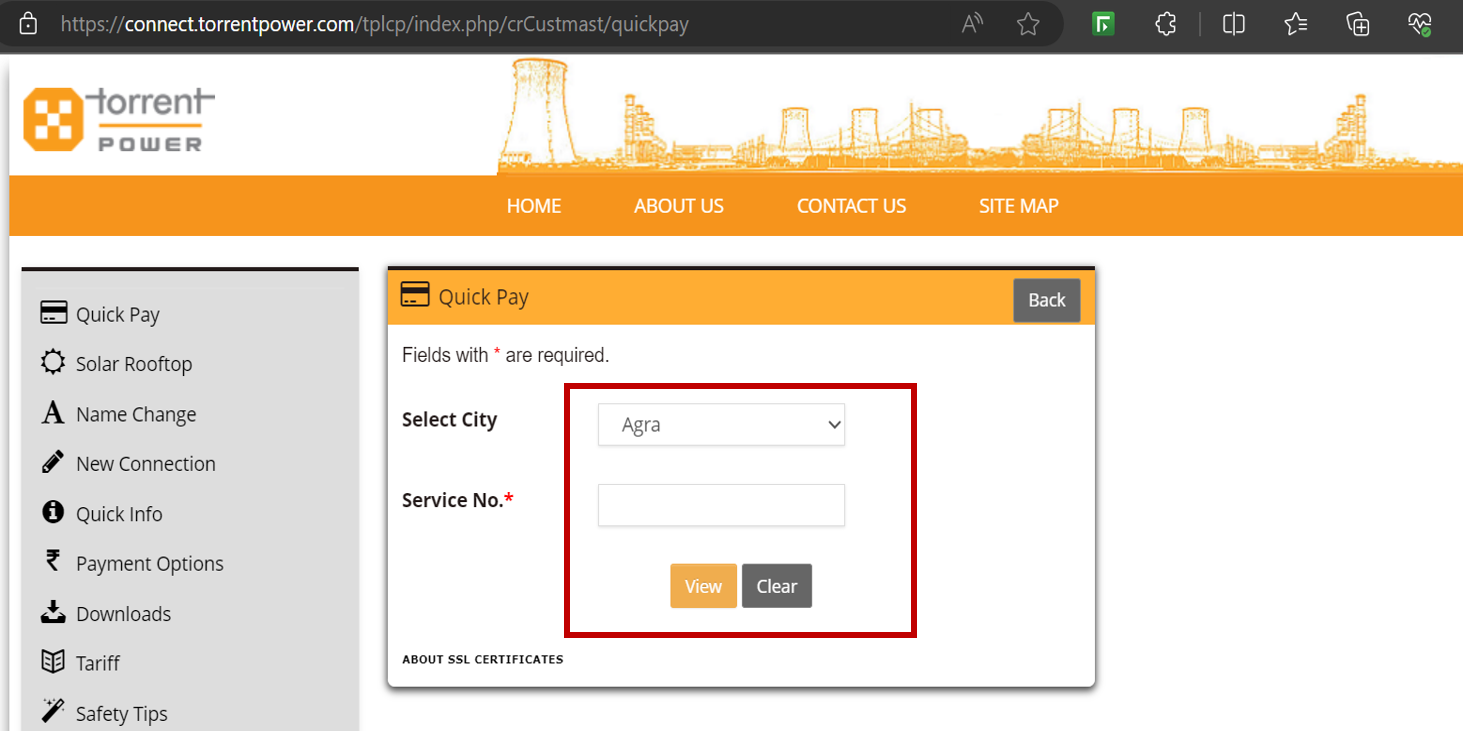The image size is (1463, 731).
Task: Open the CONTACT US menu item
Action: click(x=851, y=206)
